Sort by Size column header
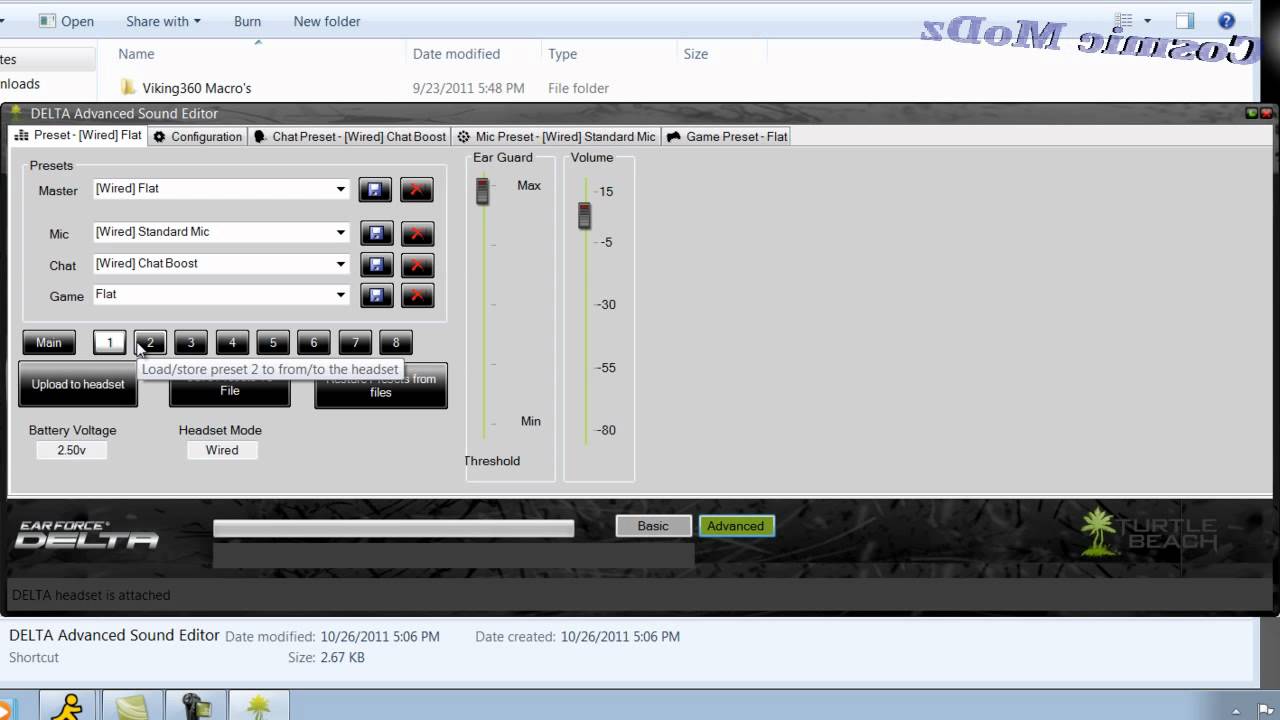Viewport: 1280px width, 720px height. pyautogui.click(x=696, y=54)
